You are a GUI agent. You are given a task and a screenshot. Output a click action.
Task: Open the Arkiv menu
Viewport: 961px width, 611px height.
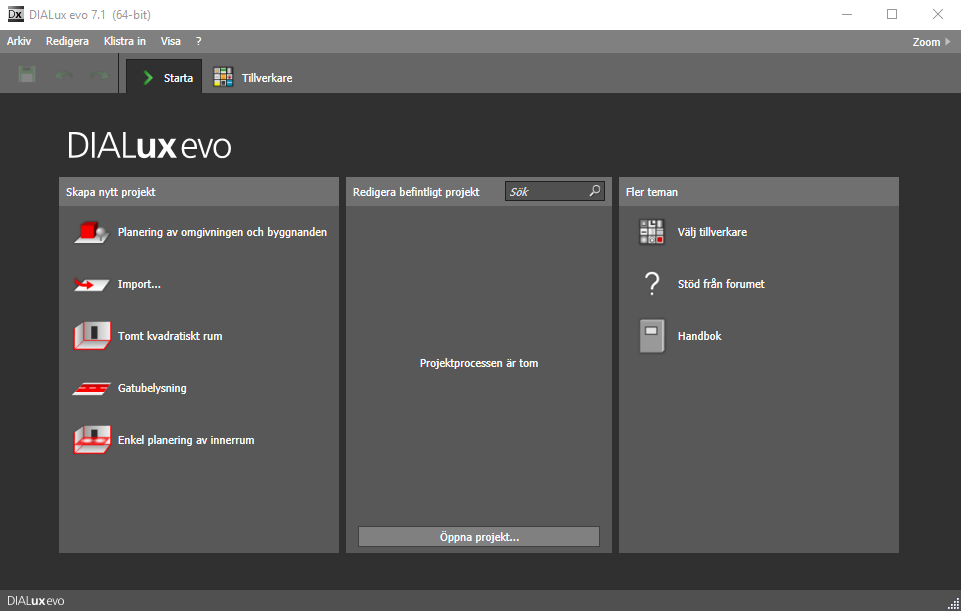[x=19, y=41]
